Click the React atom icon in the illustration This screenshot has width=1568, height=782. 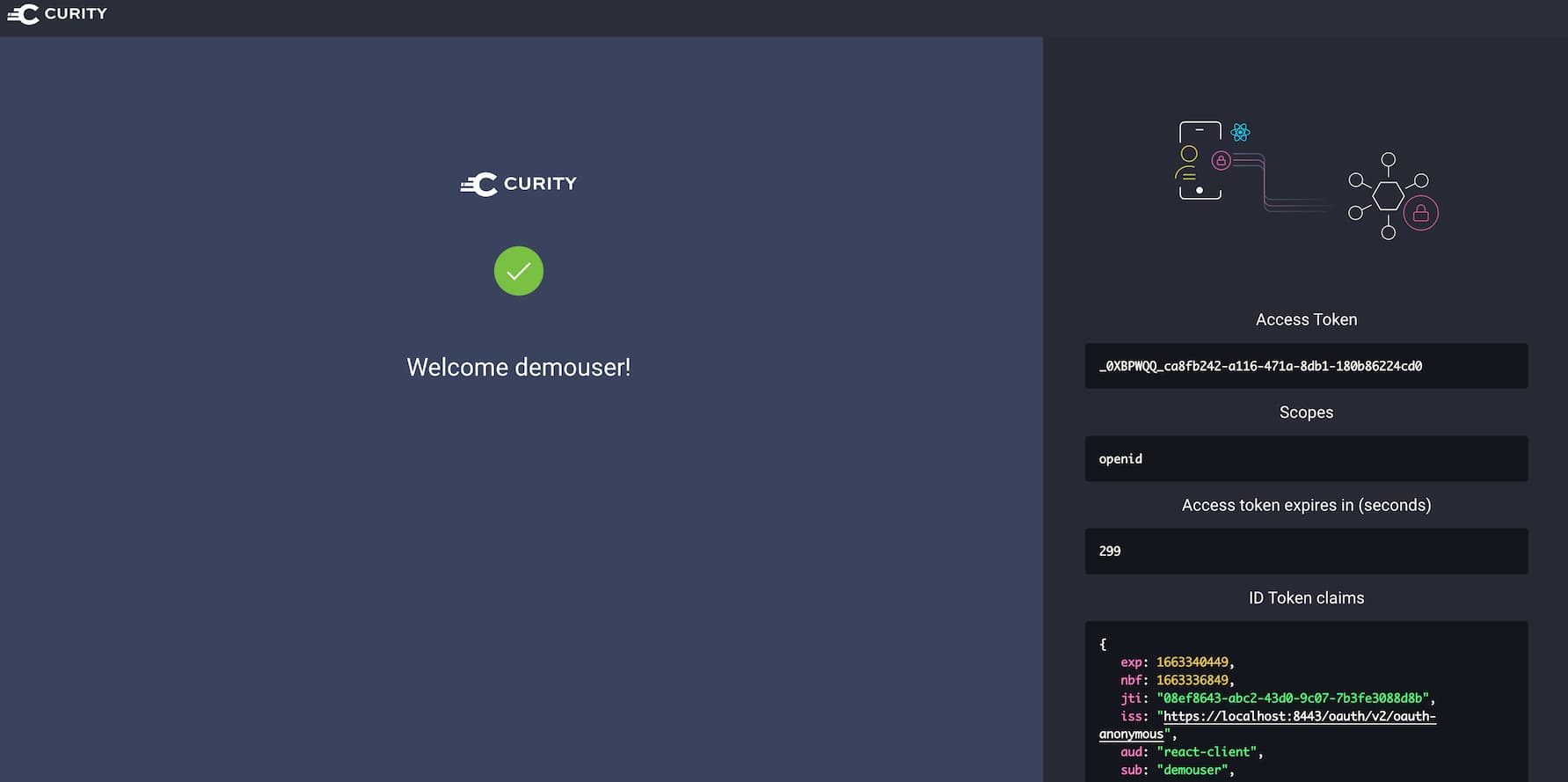pyautogui.click(x=1240, y=132)
